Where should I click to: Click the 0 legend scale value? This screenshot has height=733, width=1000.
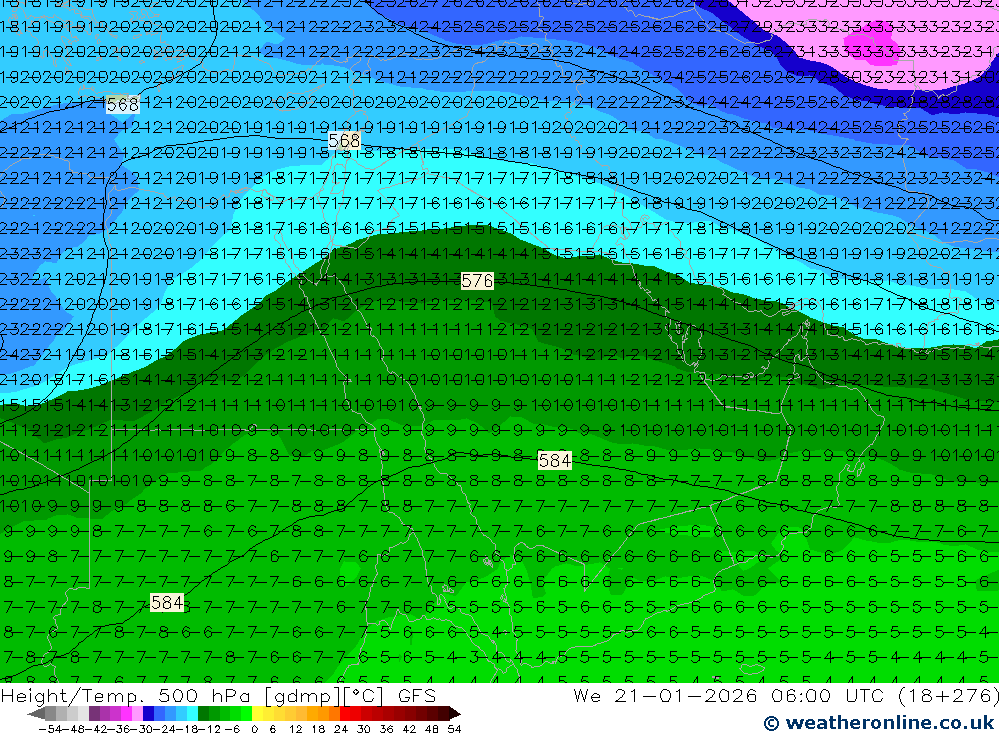coord(254,729)
